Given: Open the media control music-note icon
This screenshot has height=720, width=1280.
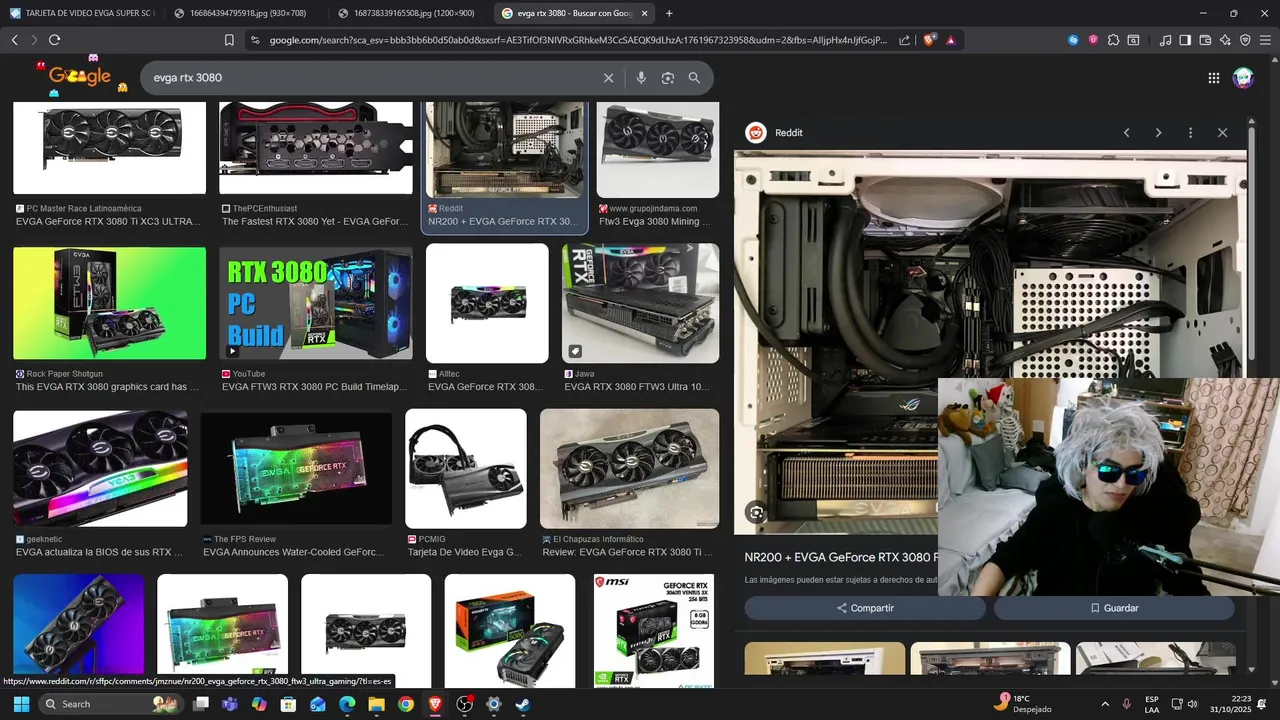Looking at the screenshot, I should pos(1165,40).
